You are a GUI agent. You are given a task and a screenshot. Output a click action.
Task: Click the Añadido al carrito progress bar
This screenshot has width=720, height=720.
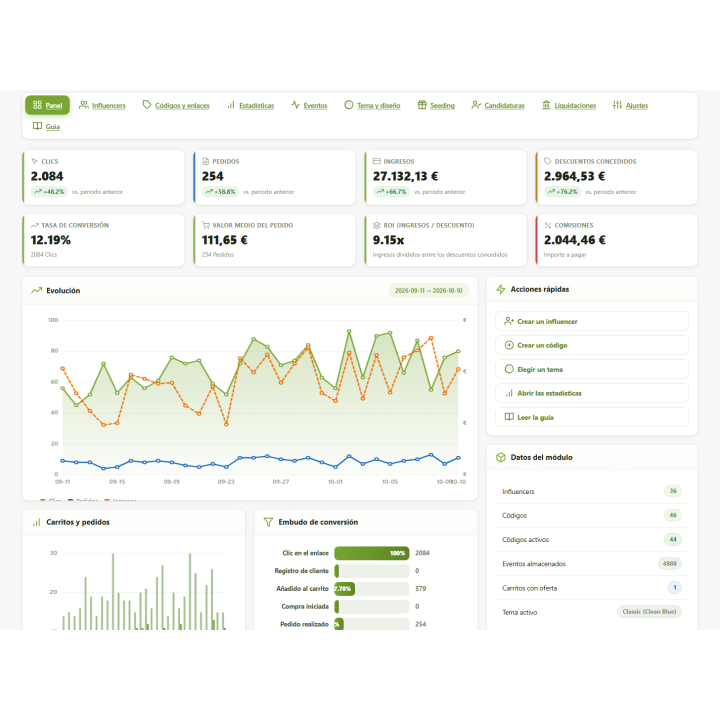pos(371,589)
